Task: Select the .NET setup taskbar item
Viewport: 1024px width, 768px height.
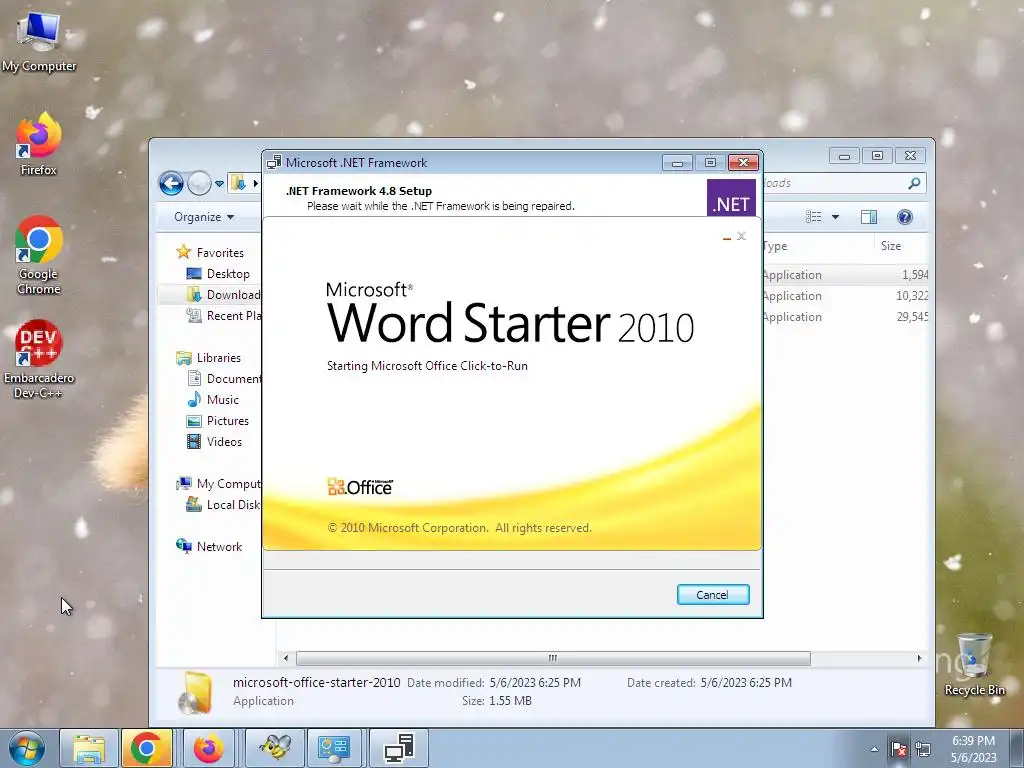Action: coord(399,748)
